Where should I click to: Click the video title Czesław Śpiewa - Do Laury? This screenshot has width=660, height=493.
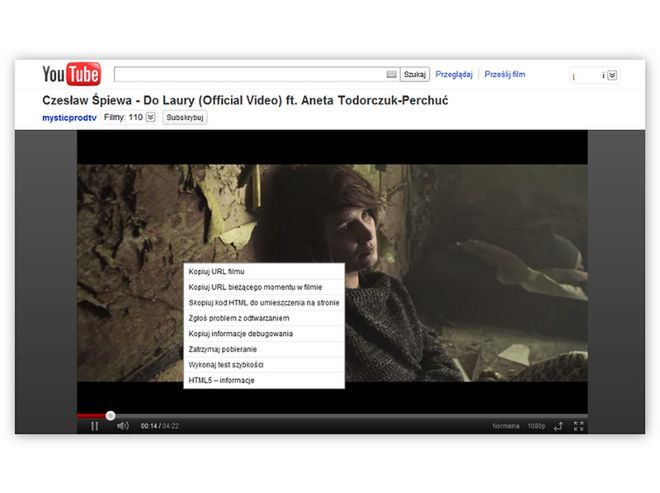click(x=245, y=101)
